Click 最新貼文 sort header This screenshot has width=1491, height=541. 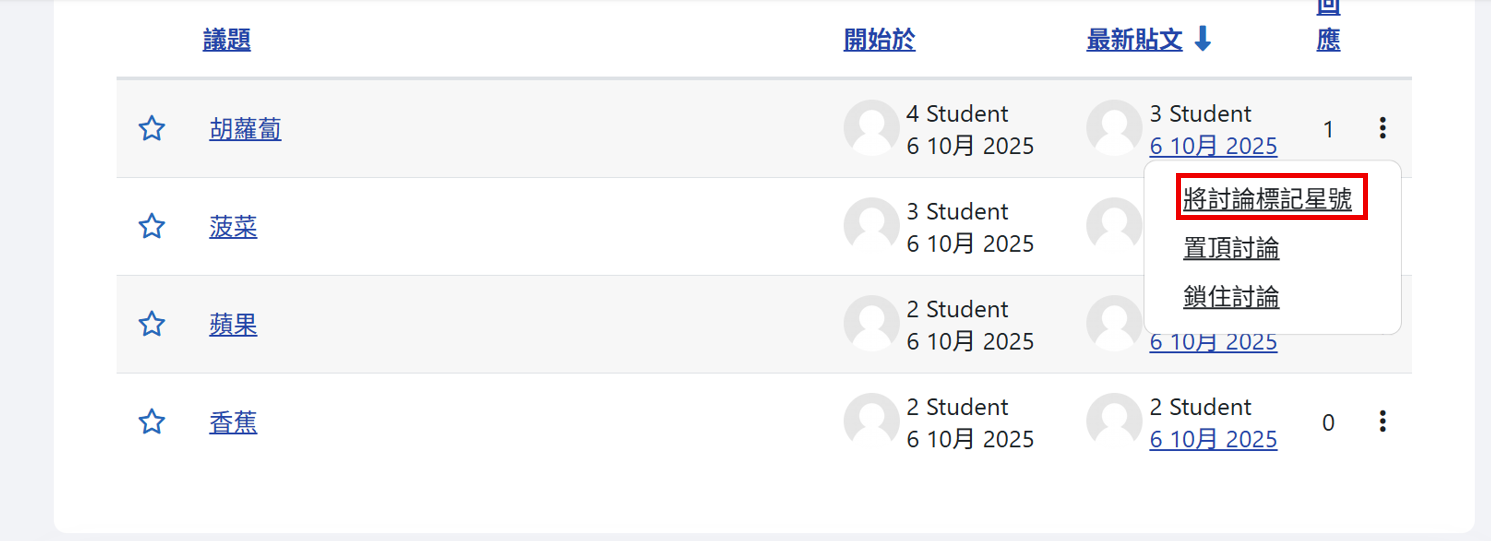coord(1135,40)
